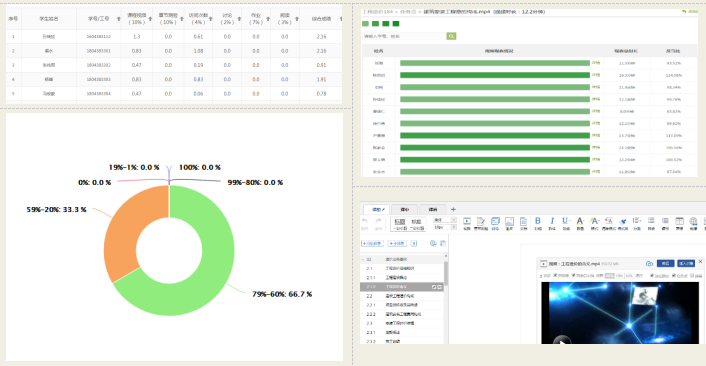Viewport: 706px width, 366px height.
Task: Select the darkest green legend swatch
Action: point(396,23)
